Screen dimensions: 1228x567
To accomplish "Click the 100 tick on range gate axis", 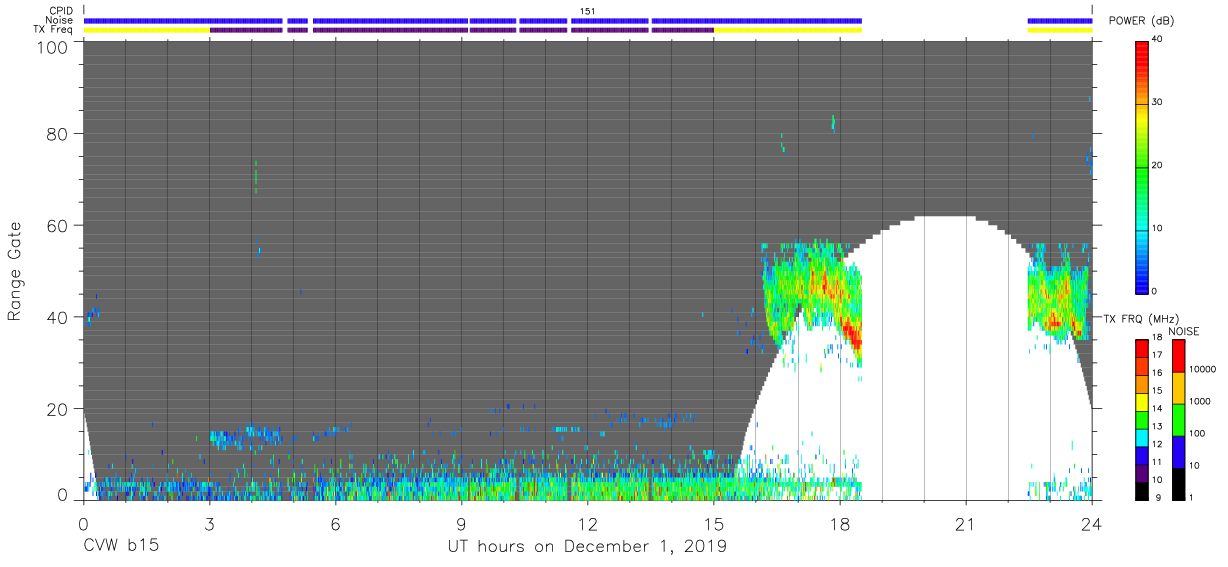I will click(x=51, y=47).
